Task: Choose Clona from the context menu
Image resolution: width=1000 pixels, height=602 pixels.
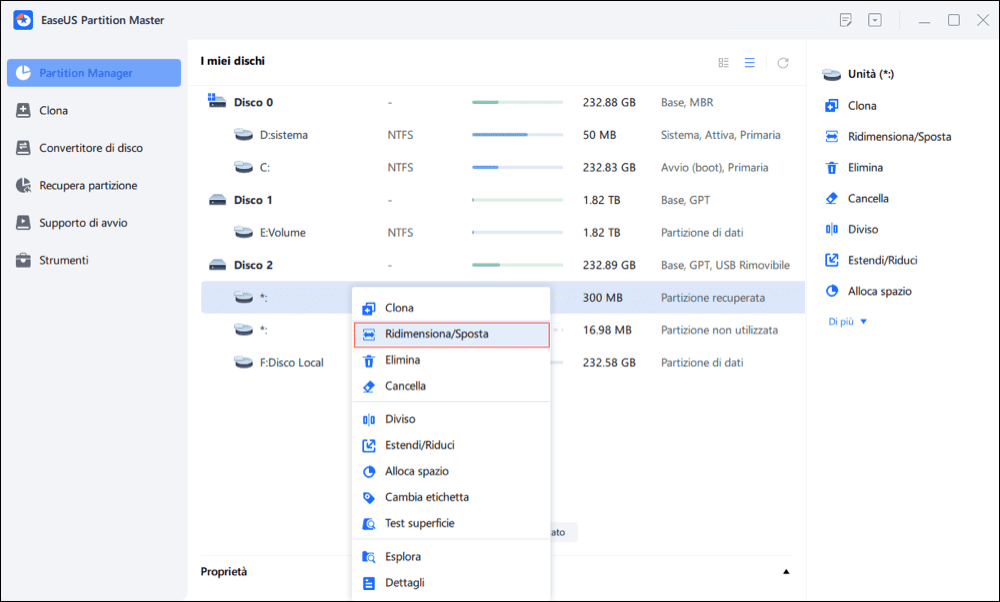Action: [x=451, y=308]
